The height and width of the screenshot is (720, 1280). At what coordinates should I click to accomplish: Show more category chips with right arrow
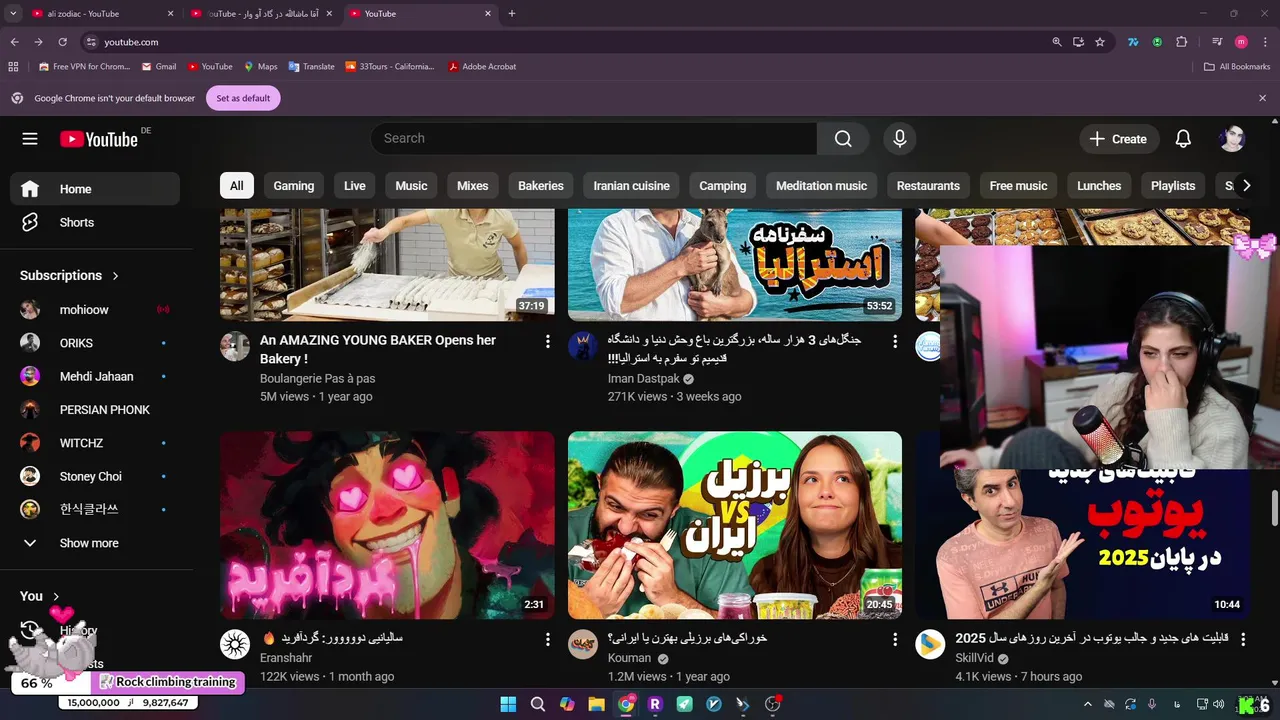[x=1246, y=186]
